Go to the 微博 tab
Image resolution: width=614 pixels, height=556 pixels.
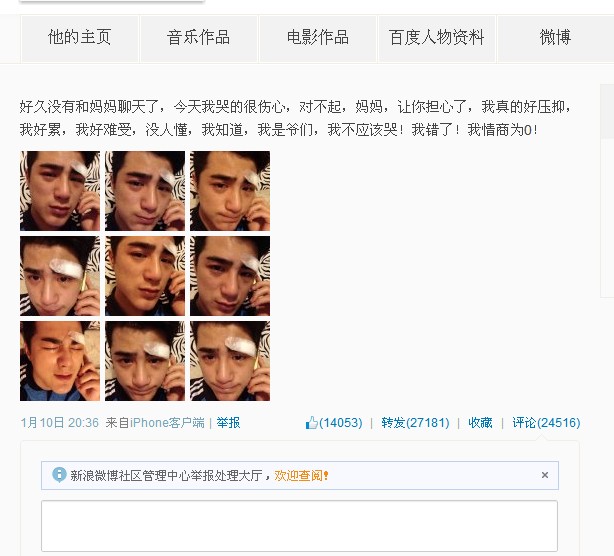(556, 38)
